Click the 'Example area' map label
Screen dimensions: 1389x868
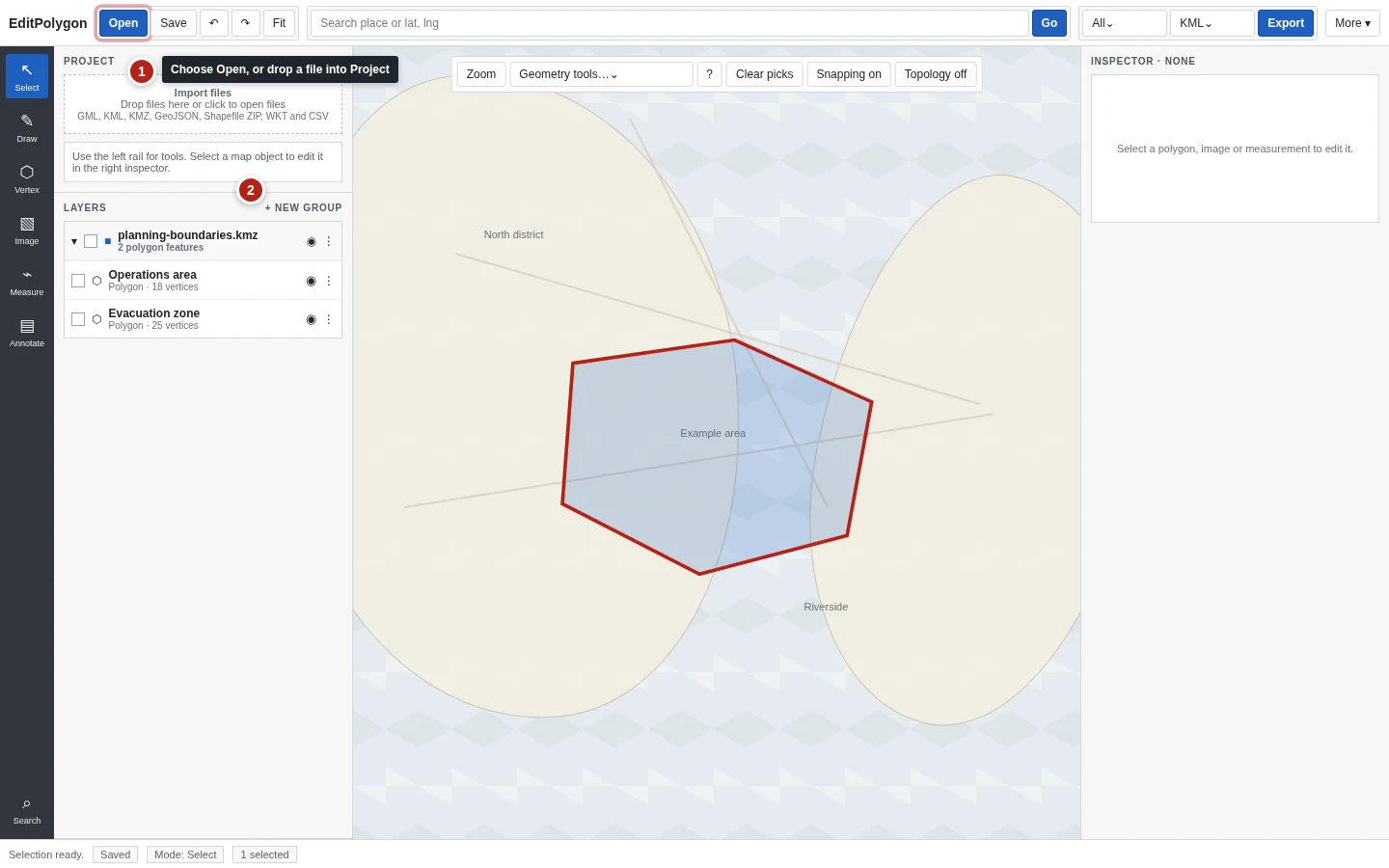tap(713, 433)
